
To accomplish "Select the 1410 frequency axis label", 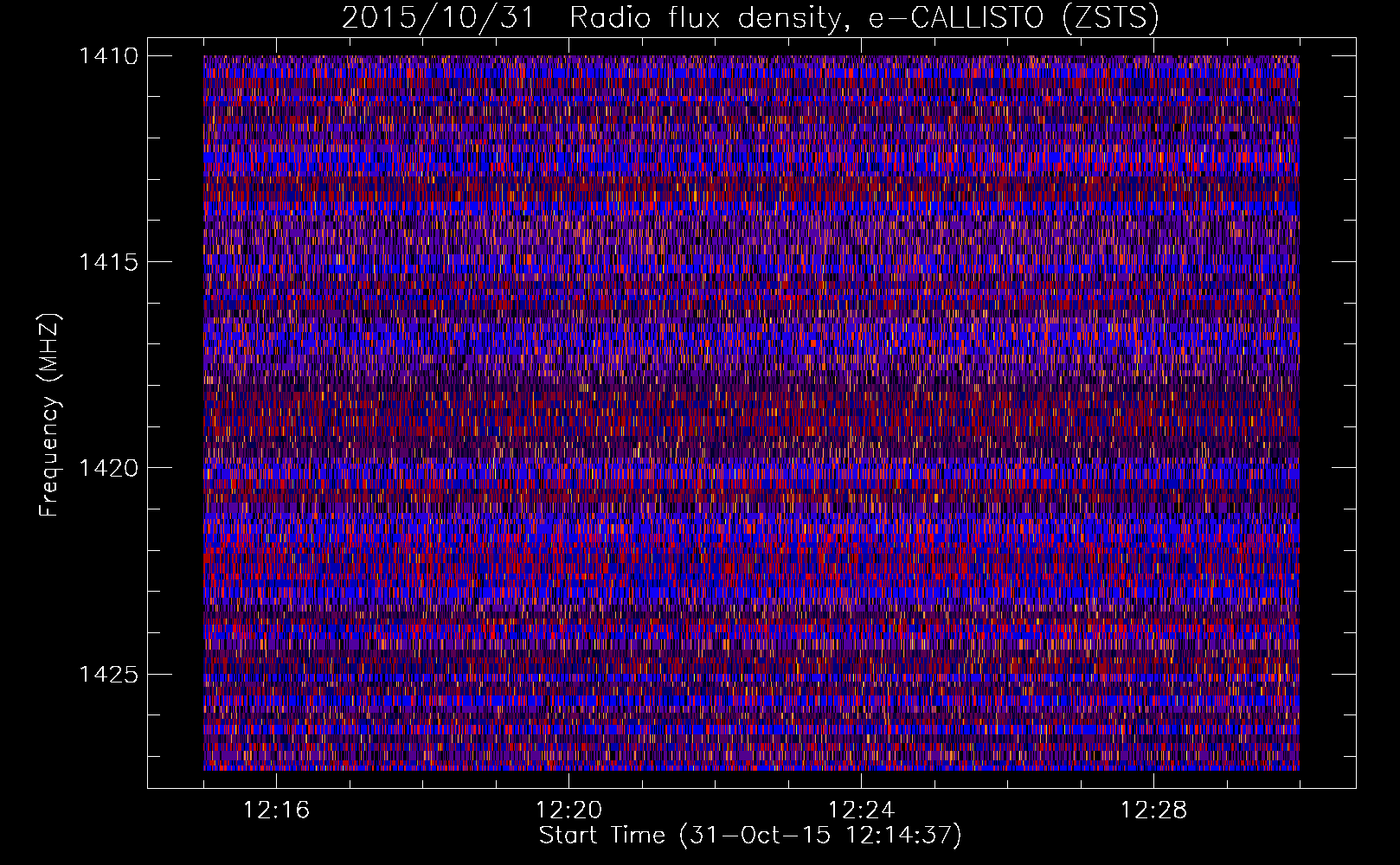I will click(x=108, y=56).
